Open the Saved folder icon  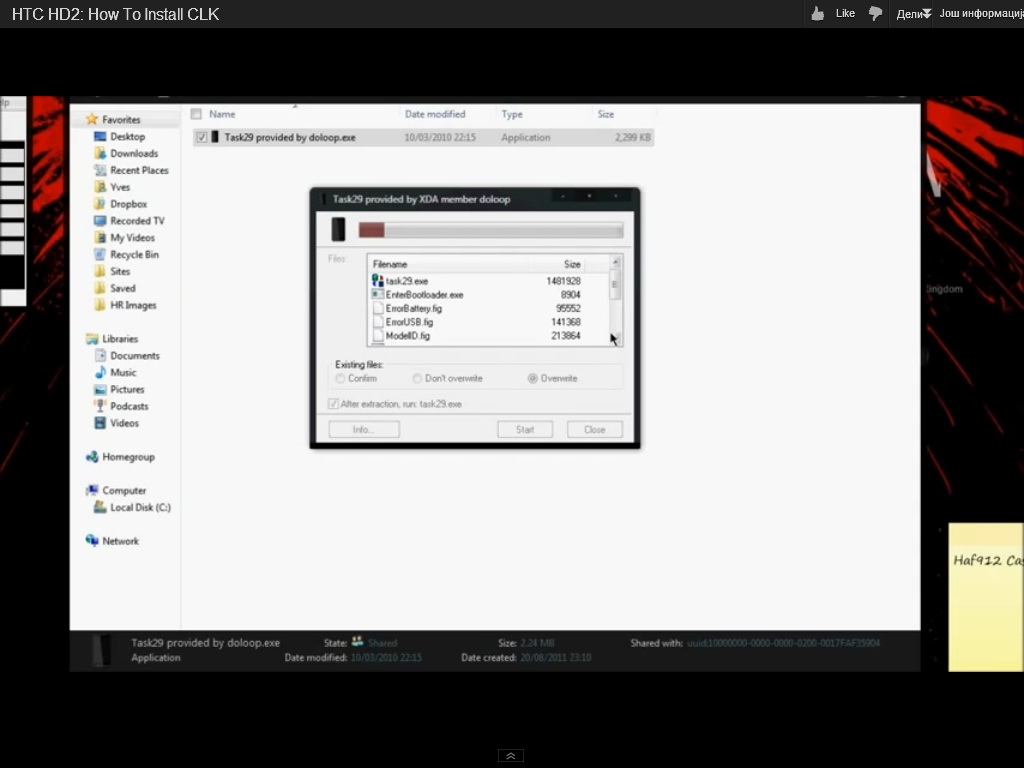100,288
